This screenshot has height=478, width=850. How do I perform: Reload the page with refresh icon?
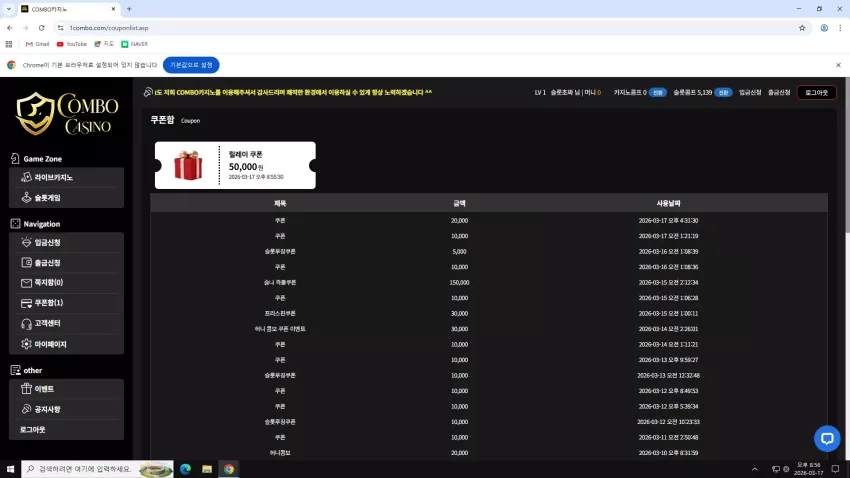[x=42, y=28]
